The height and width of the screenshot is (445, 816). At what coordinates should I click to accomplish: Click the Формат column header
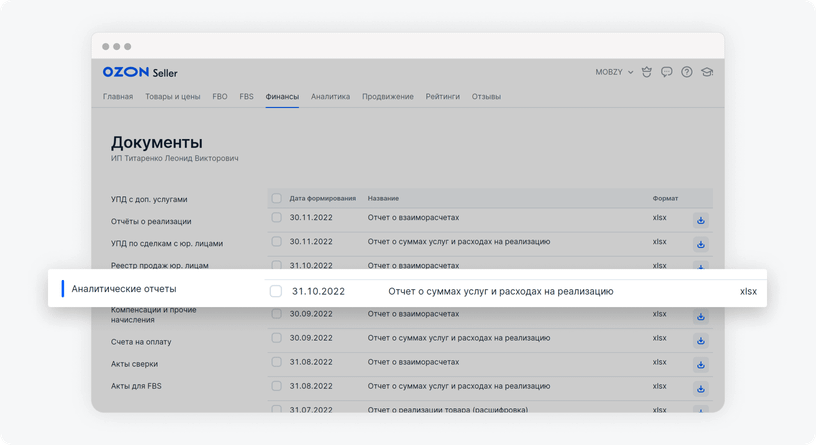pos(665,198)
